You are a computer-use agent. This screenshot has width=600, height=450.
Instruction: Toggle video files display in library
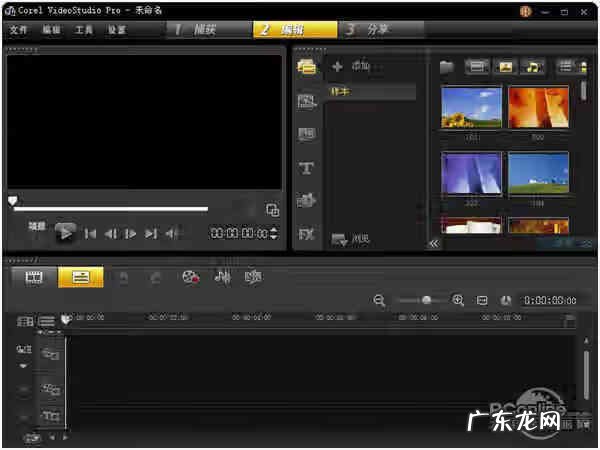(x=477, y=67)
